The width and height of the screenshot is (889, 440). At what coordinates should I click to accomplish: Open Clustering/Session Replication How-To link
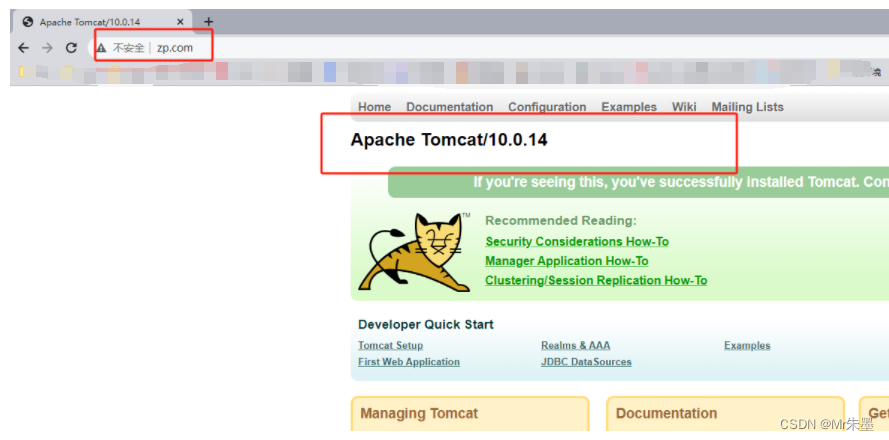point(596,280)
